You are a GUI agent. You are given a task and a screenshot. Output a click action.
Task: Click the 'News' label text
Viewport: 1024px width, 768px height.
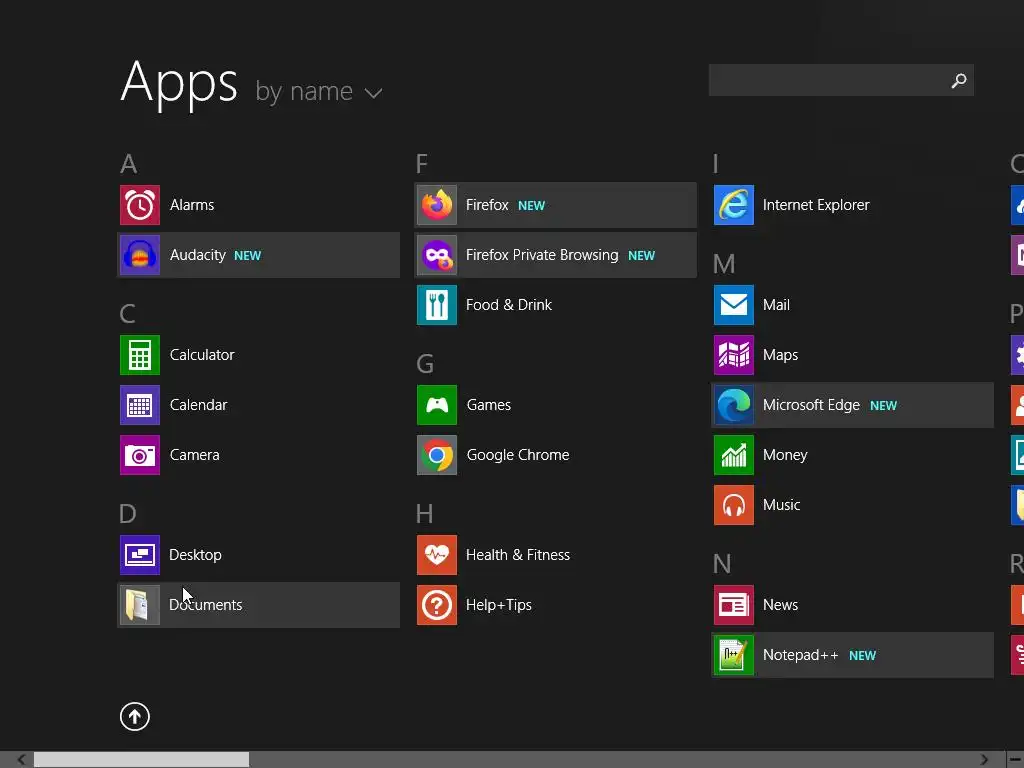click(780, 605)
